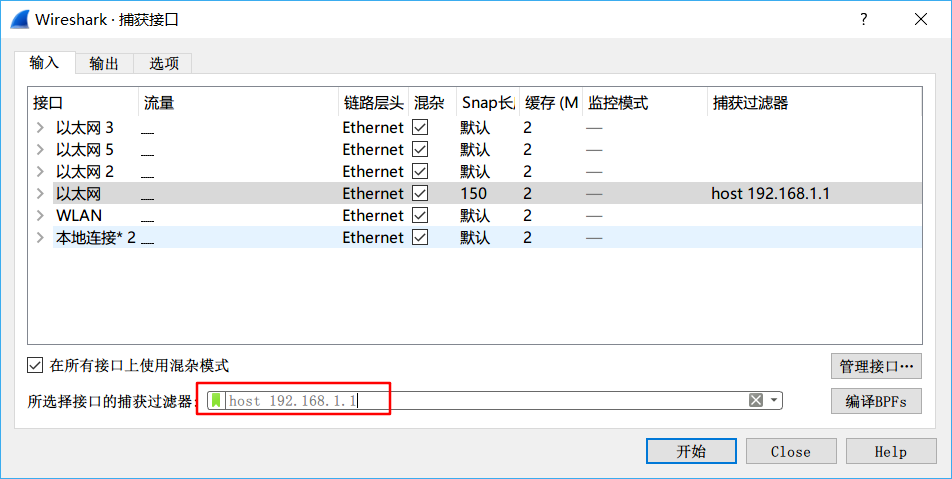Click buffer value 2 in 以太网 5 row
The height and width of the screenshot is (479, 952).
(x=528, y=149)
